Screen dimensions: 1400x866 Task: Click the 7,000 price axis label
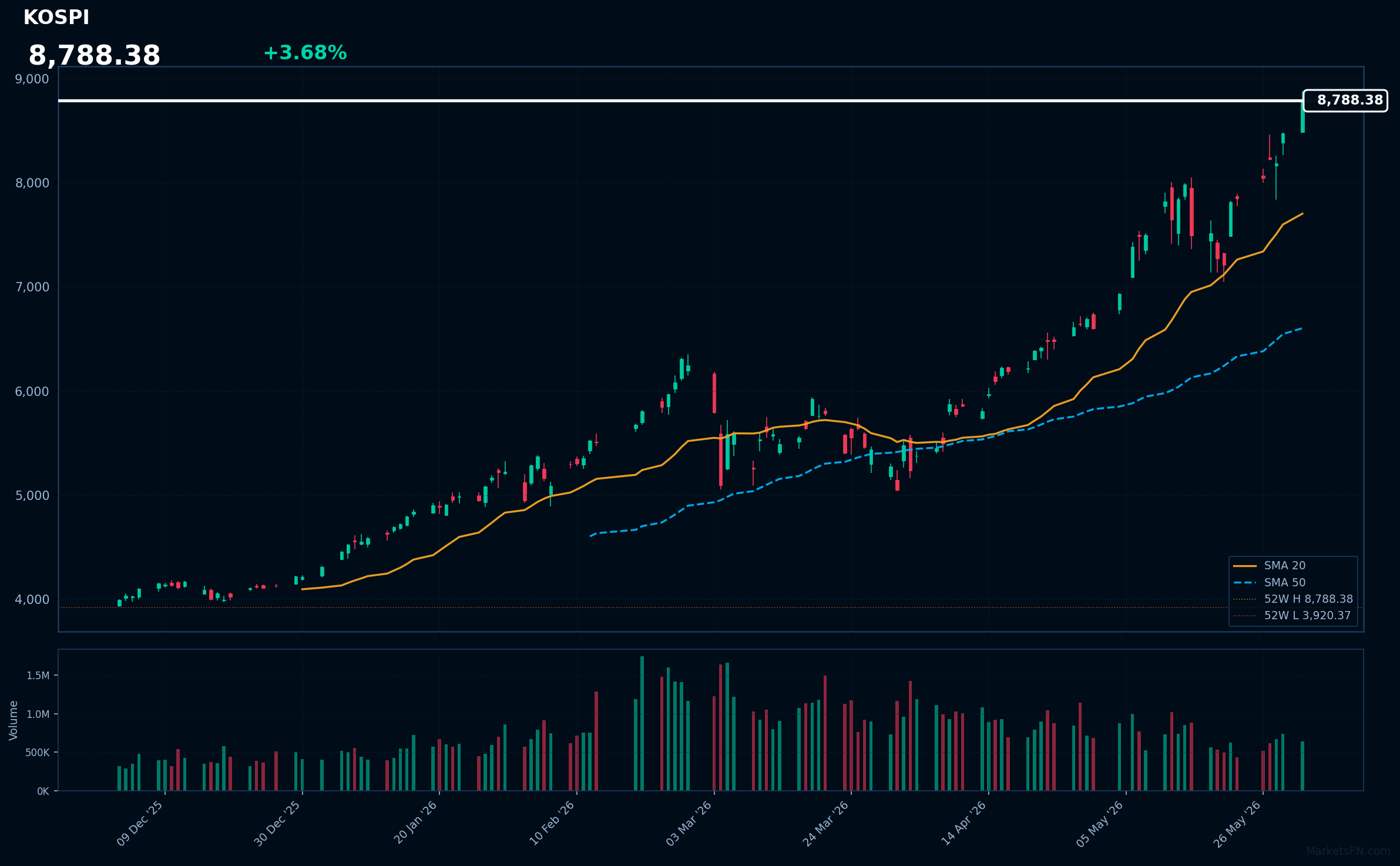[x=32, y=287]
